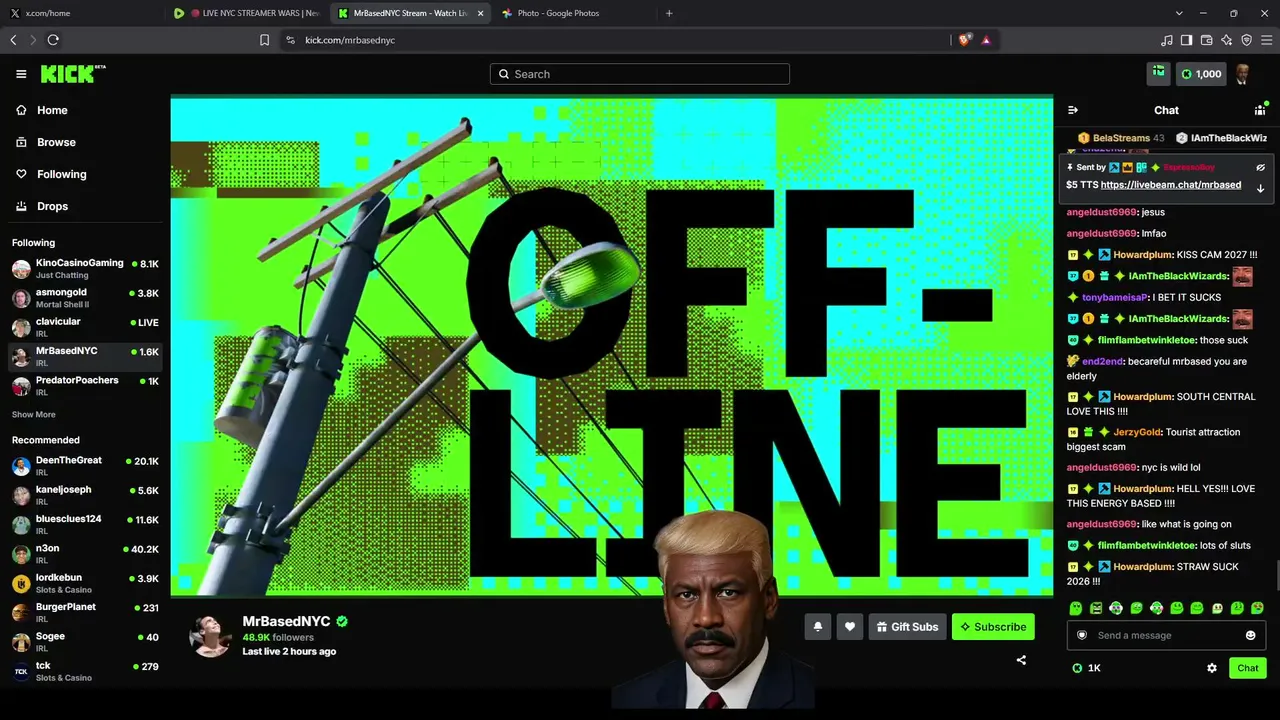1280x720 pixels.
Task: Toggle the browser sidebar panel
Action: pyautogui.click(x=1186, y=40)
